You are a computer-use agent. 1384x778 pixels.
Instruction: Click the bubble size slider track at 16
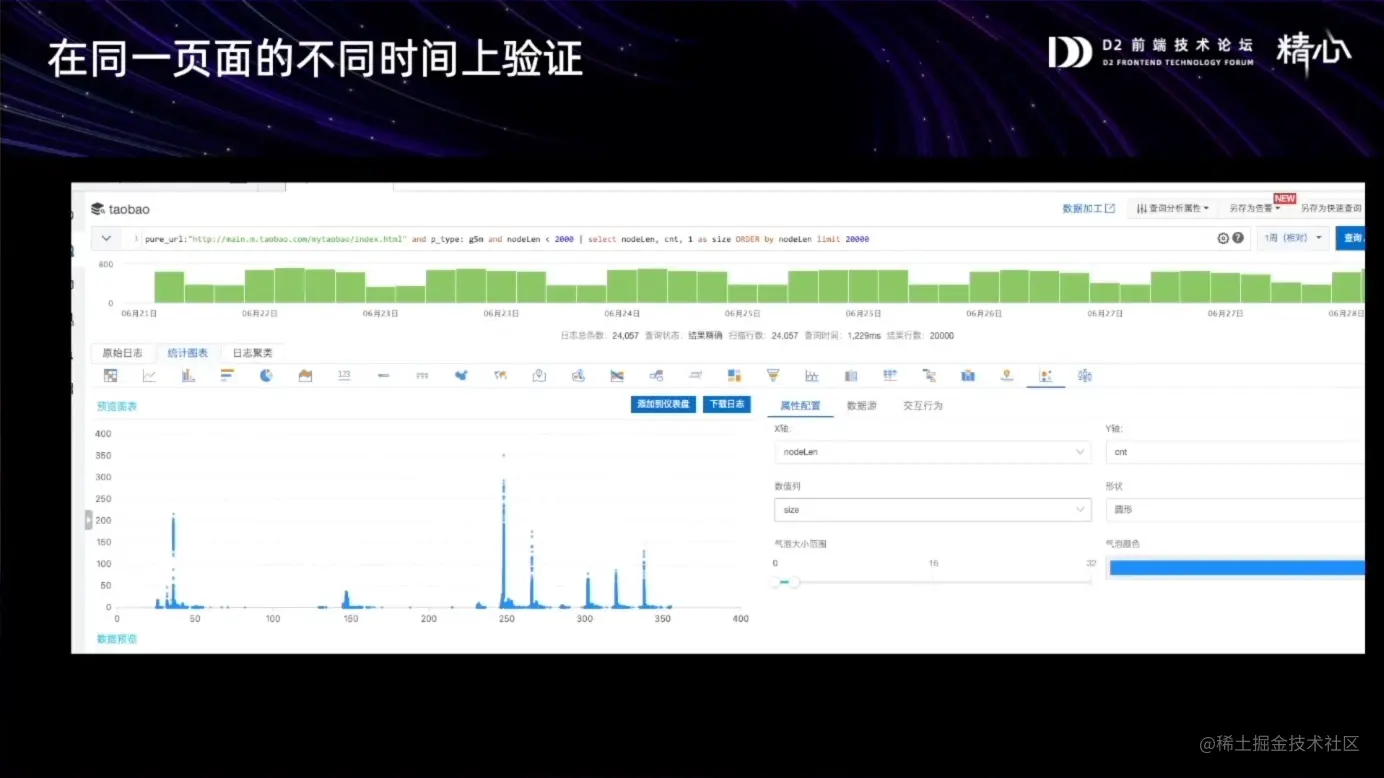pyautogui.click(x=932, y=582)
